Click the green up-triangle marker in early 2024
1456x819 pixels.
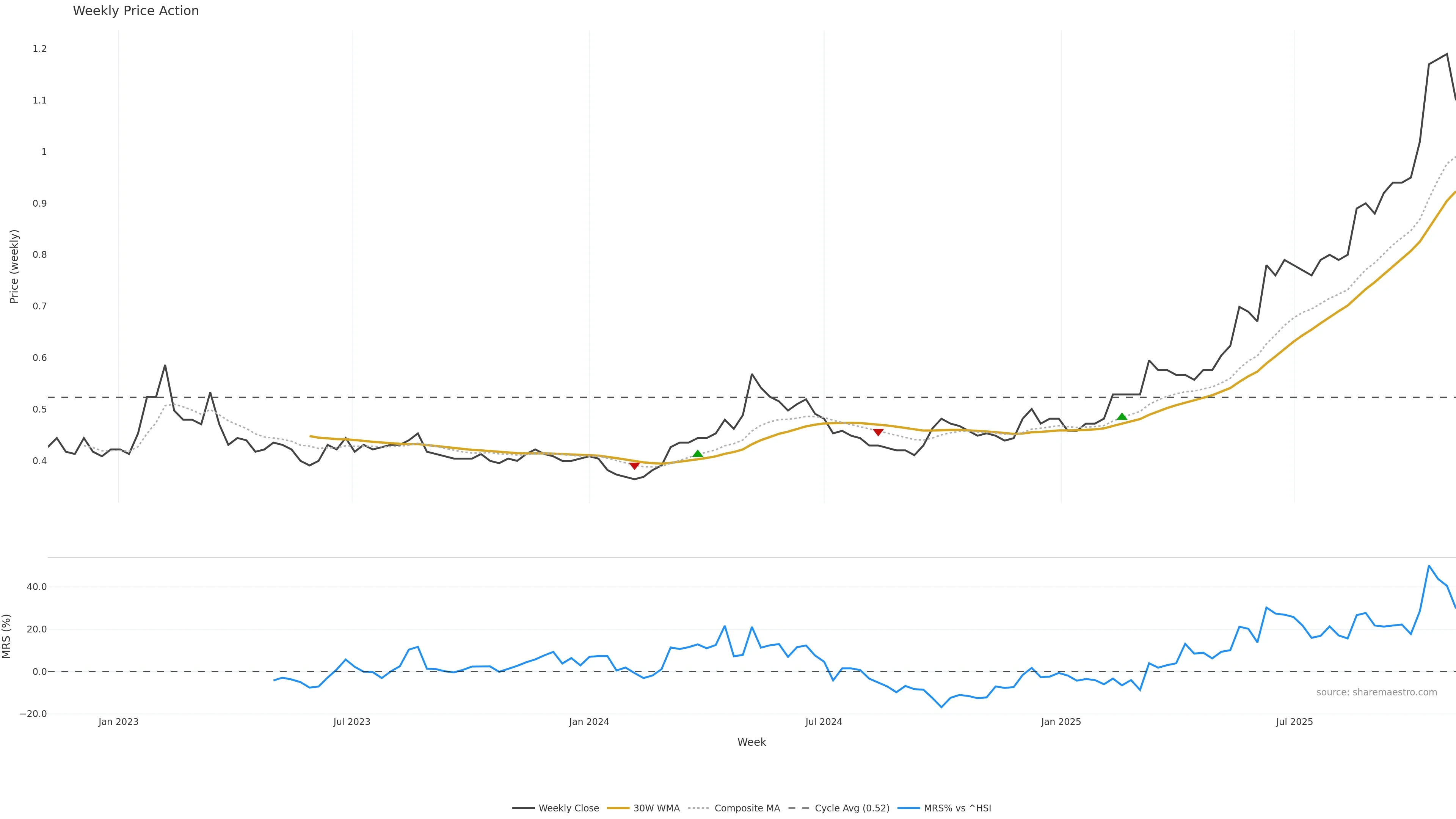point(698,454)
